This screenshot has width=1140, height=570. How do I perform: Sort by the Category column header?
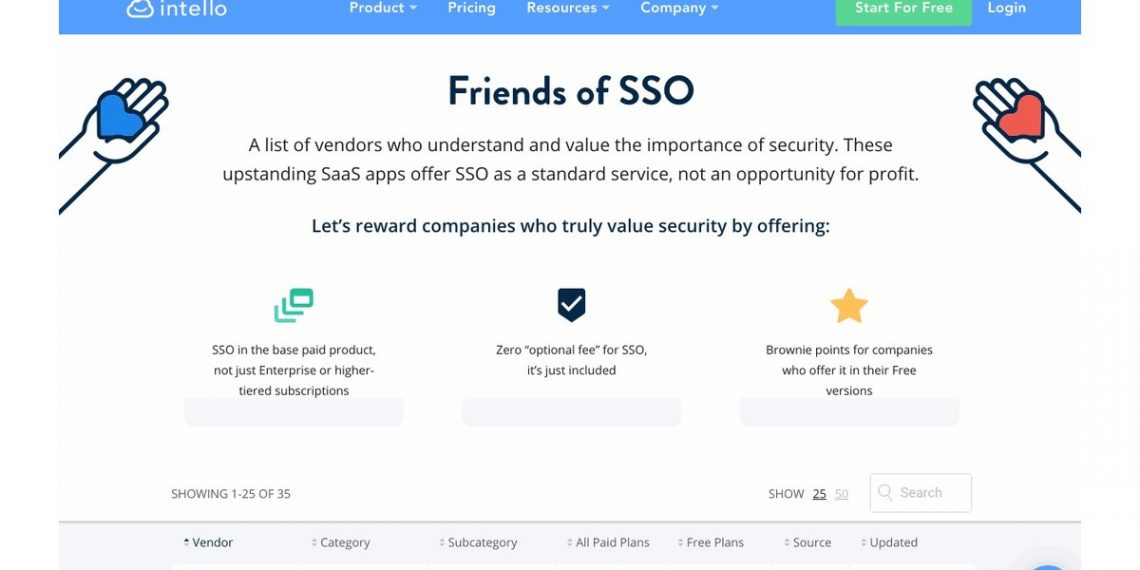tap(344, 542)
